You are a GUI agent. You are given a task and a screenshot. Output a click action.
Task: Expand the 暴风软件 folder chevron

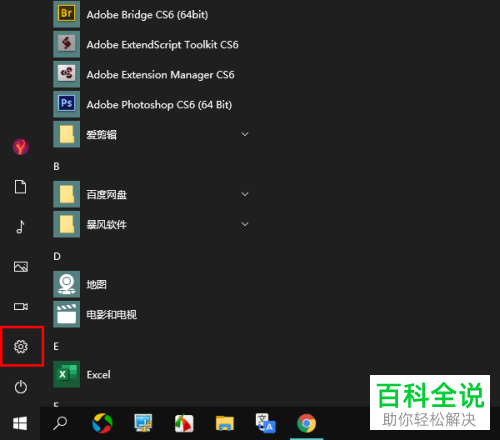point(245,224)
